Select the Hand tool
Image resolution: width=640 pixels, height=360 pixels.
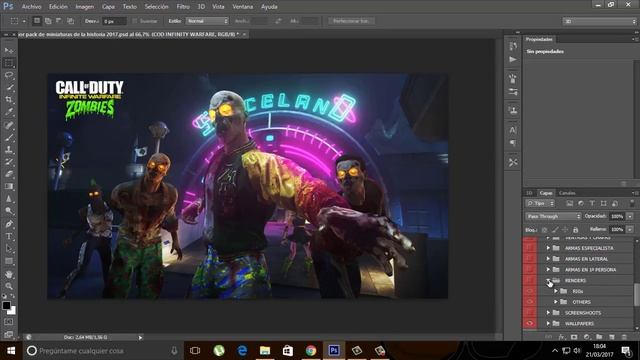(9, 274)
